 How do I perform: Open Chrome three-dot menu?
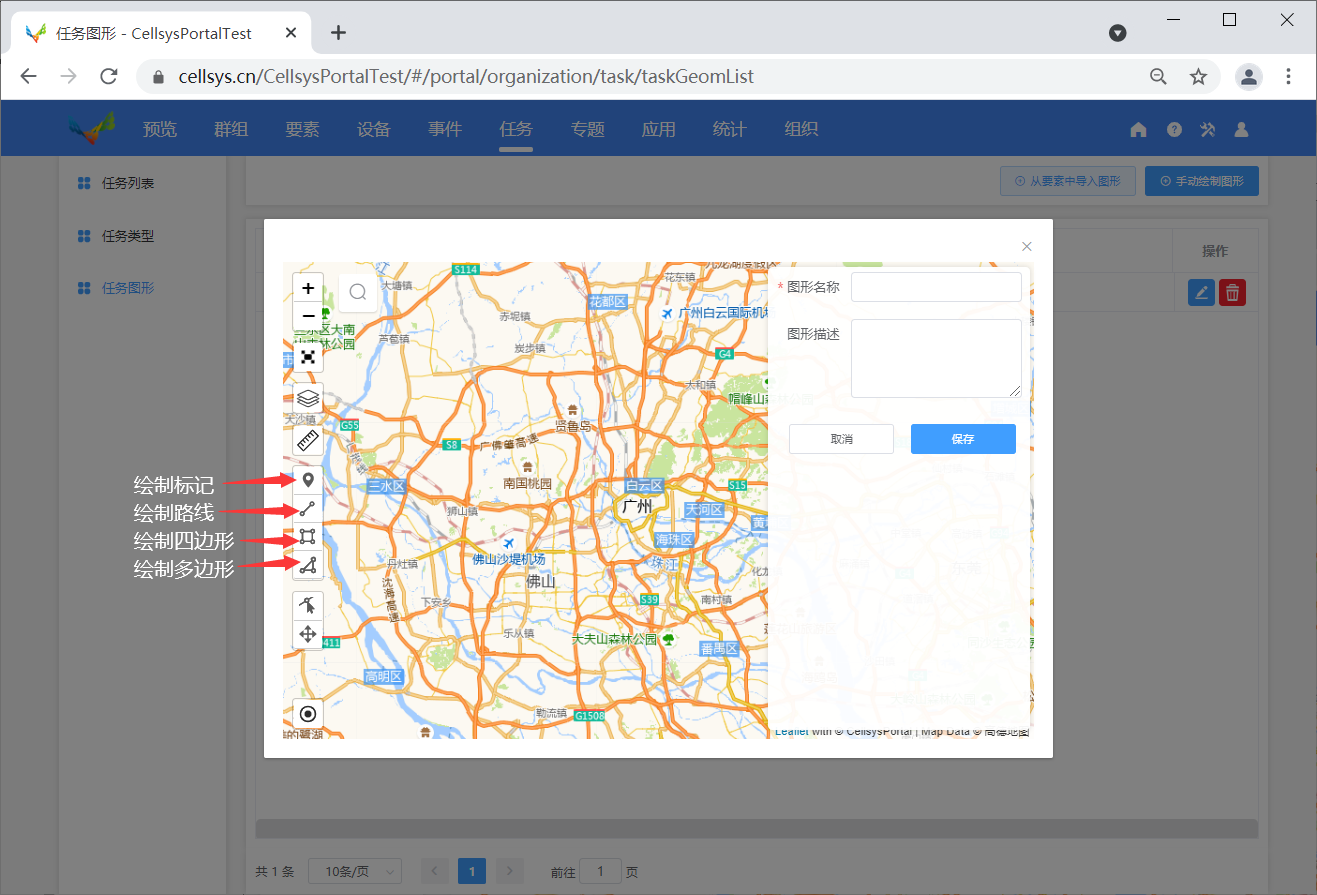click(x=1289, y=77)
